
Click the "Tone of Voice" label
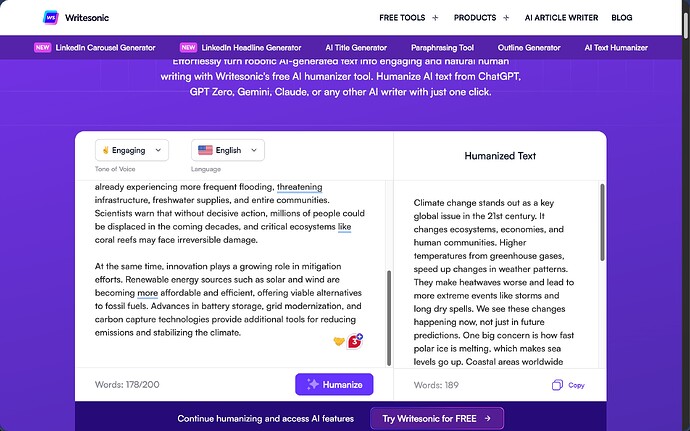(115, 169)
